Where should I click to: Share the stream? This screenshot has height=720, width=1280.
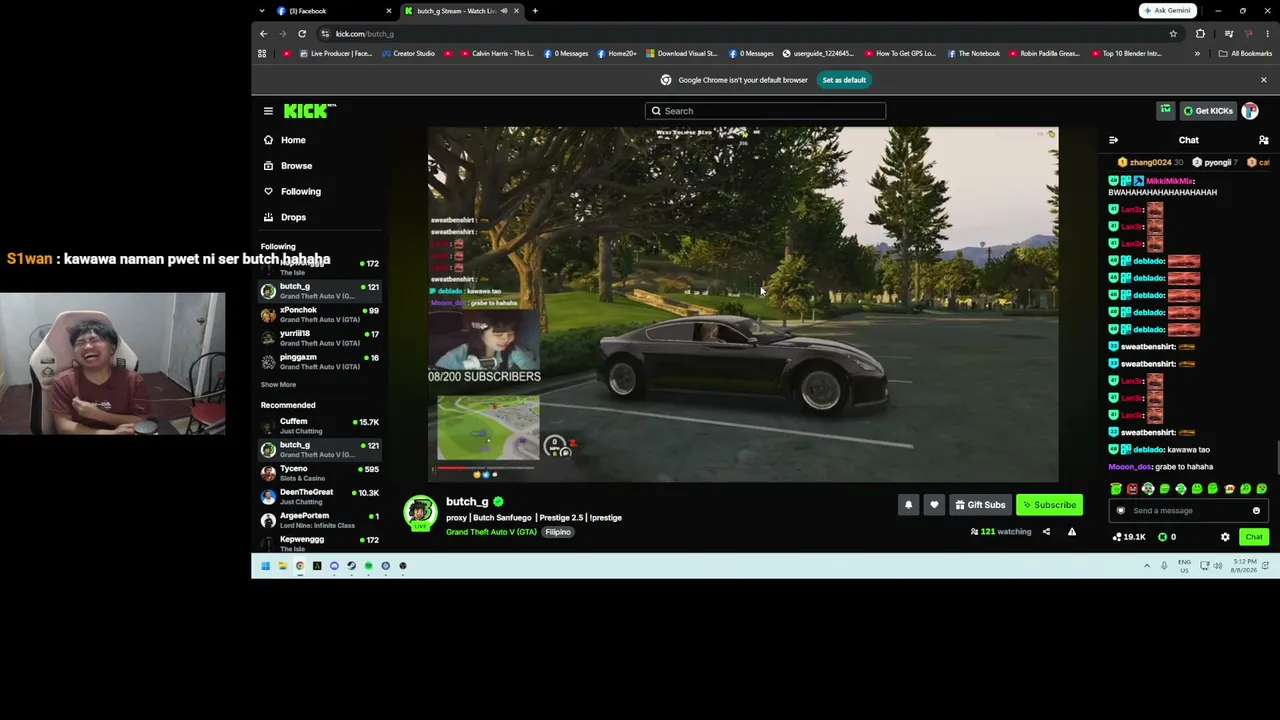(1046, 532)
